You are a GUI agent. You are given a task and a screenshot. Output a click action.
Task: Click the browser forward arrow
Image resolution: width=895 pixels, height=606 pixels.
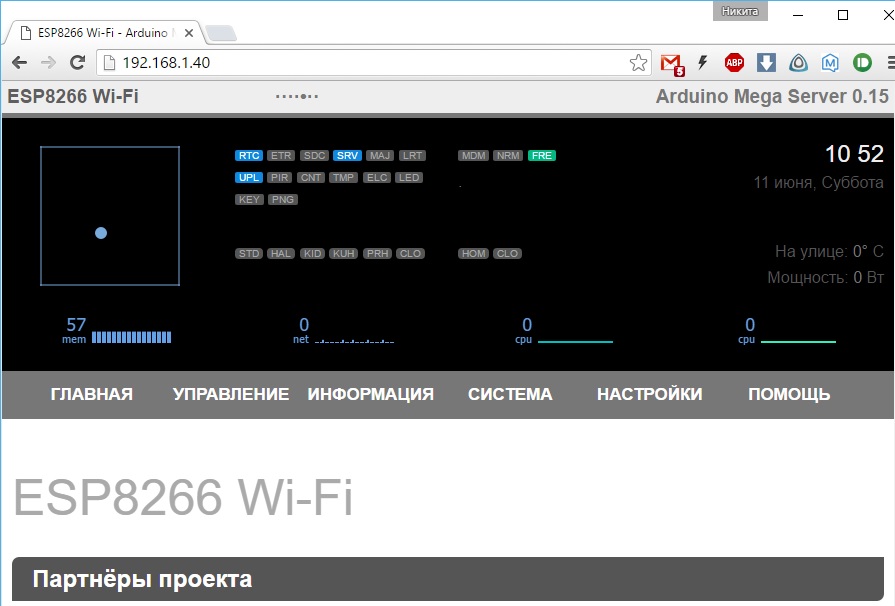click(49, 63)
